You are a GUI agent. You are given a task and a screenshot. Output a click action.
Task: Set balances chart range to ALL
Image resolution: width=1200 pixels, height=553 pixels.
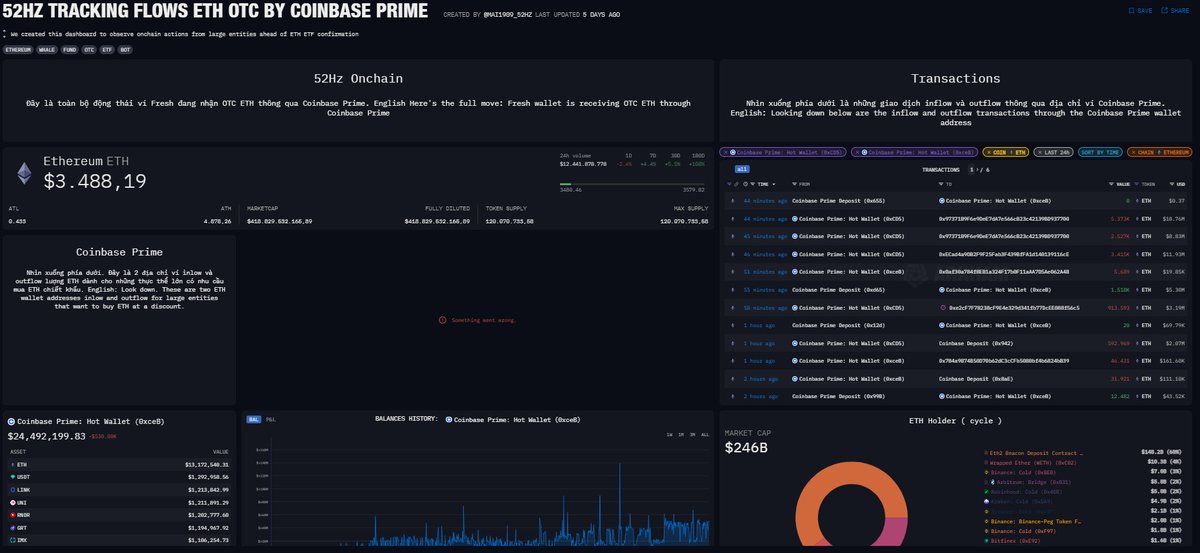point(706,435)
